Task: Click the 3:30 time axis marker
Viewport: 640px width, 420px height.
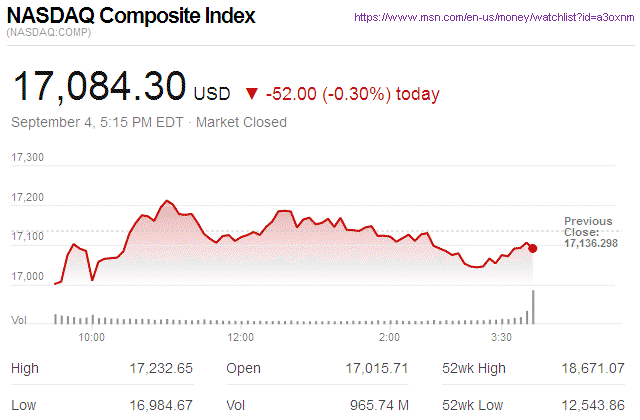Action: pos(502,337)
